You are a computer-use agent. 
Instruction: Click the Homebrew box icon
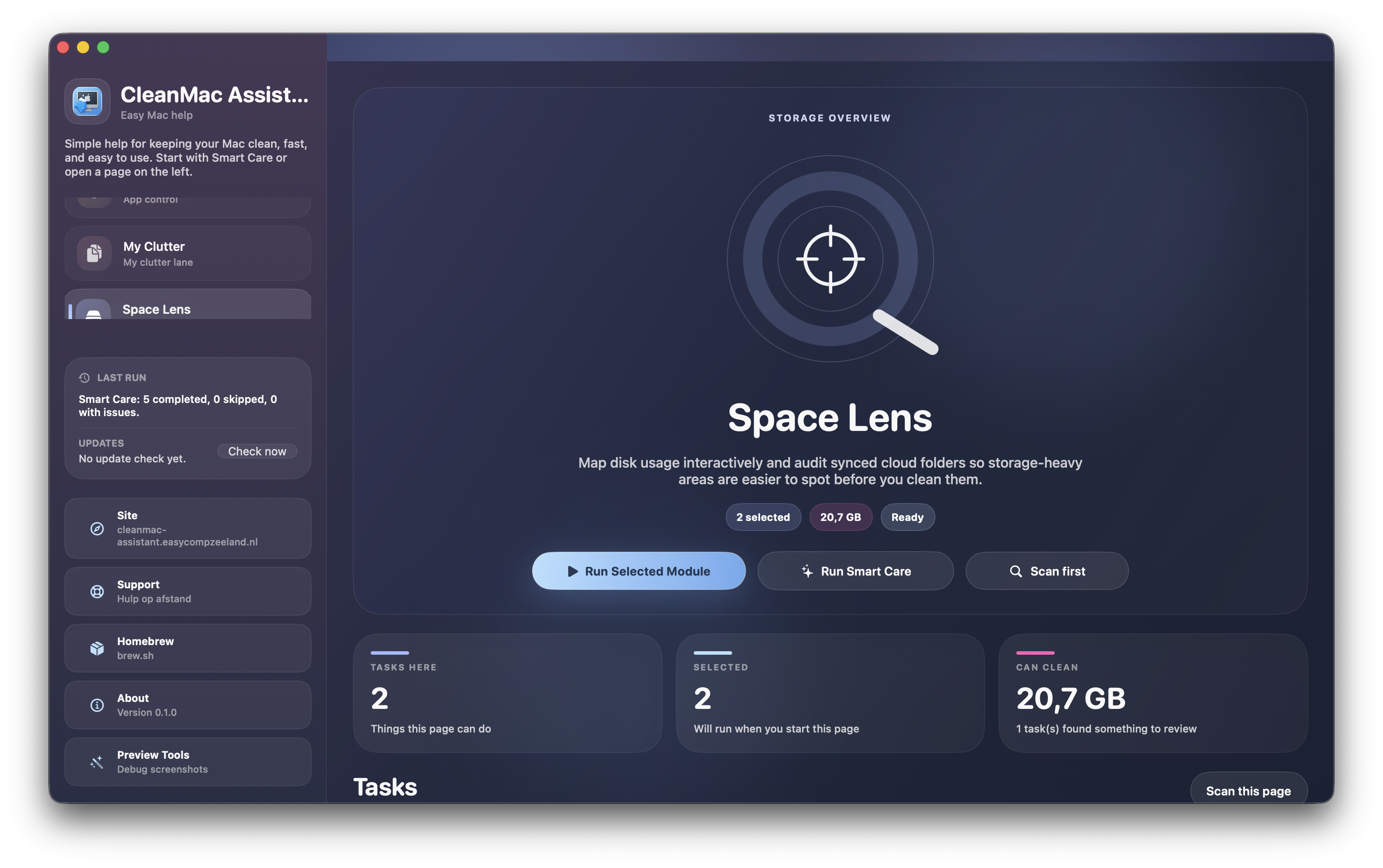click(x=97, y=648)
